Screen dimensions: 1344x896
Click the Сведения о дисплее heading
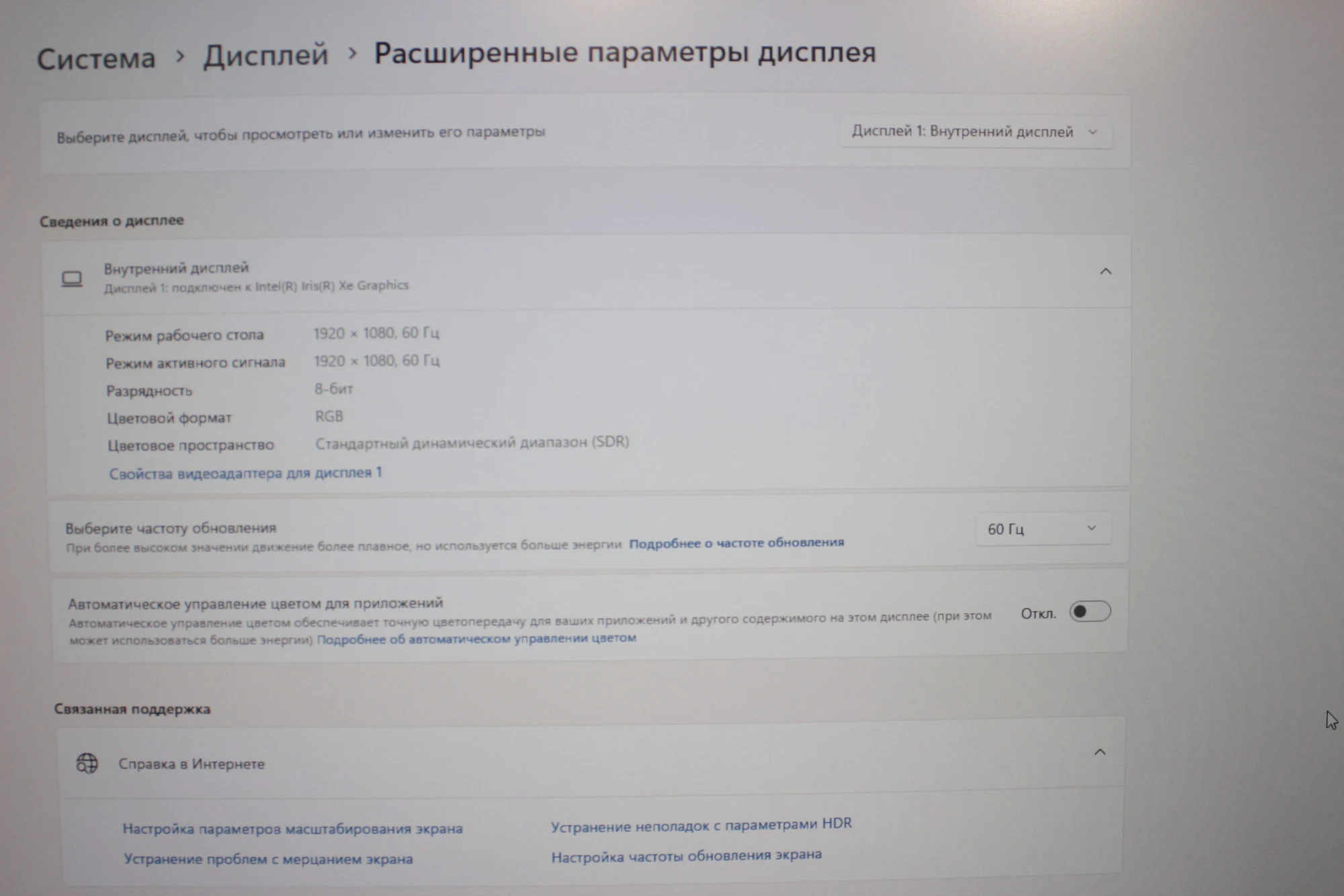click(112, 221)
